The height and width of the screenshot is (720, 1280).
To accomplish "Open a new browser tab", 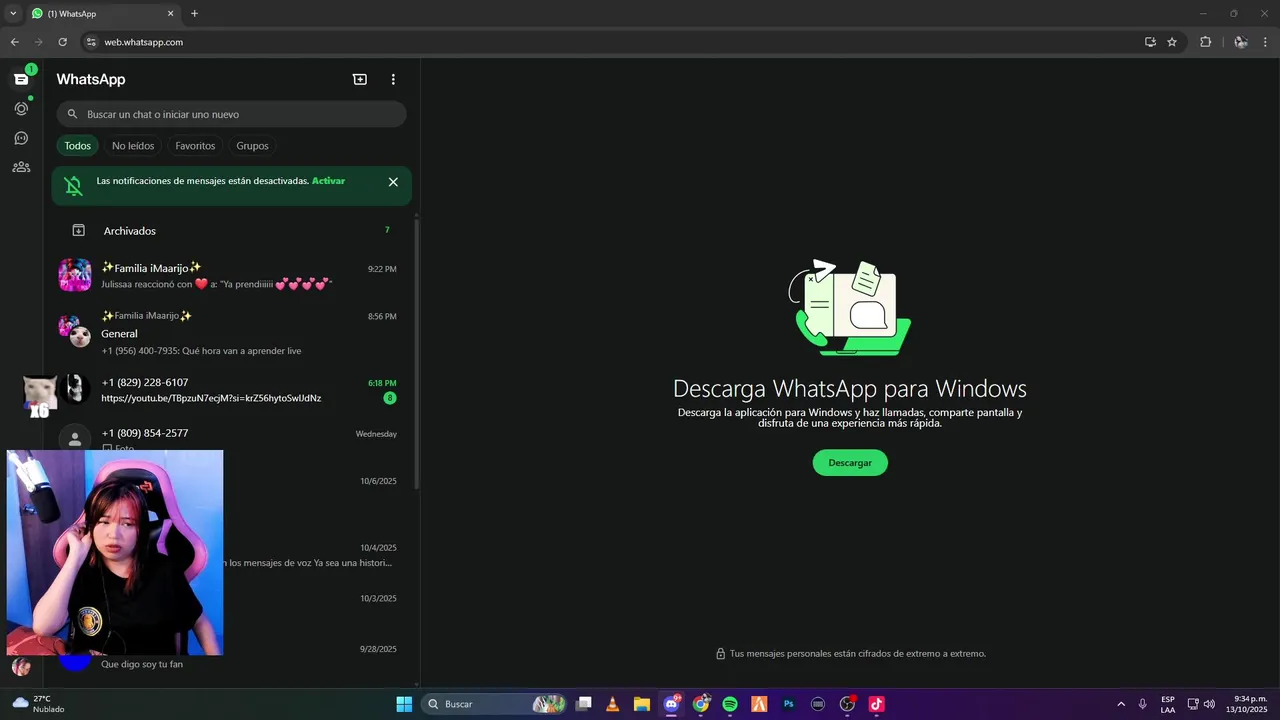I will coord(194,14).
